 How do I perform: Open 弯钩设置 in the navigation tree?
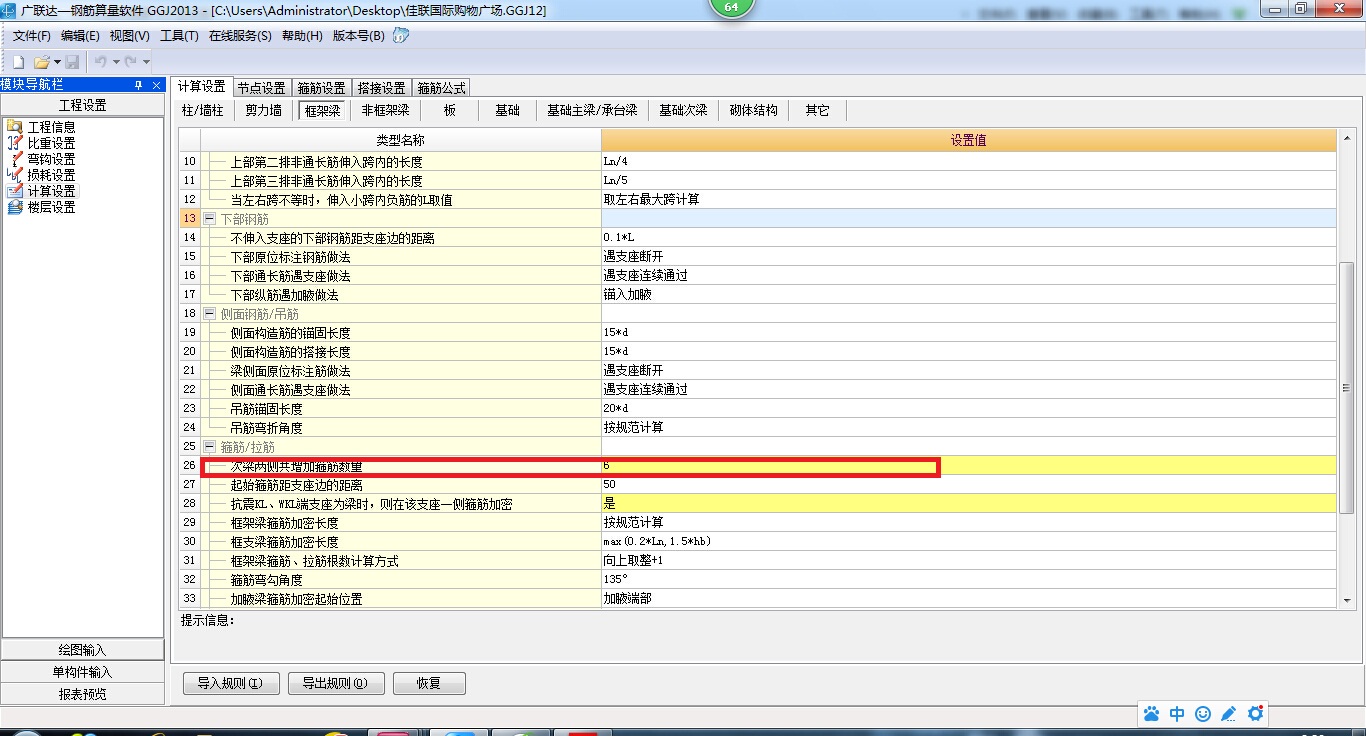(51, 159)
